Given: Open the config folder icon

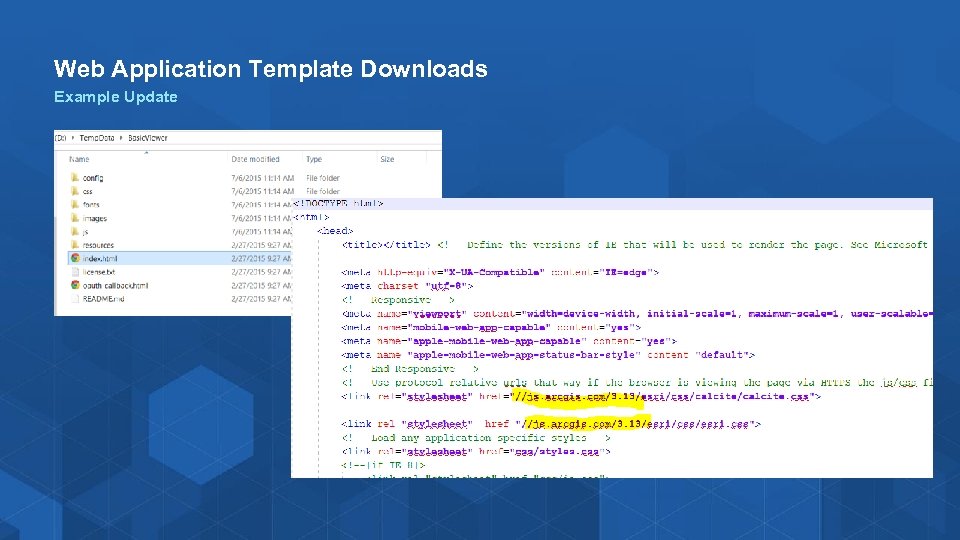Looking at the screenshot, I should (x=75, y=178).
